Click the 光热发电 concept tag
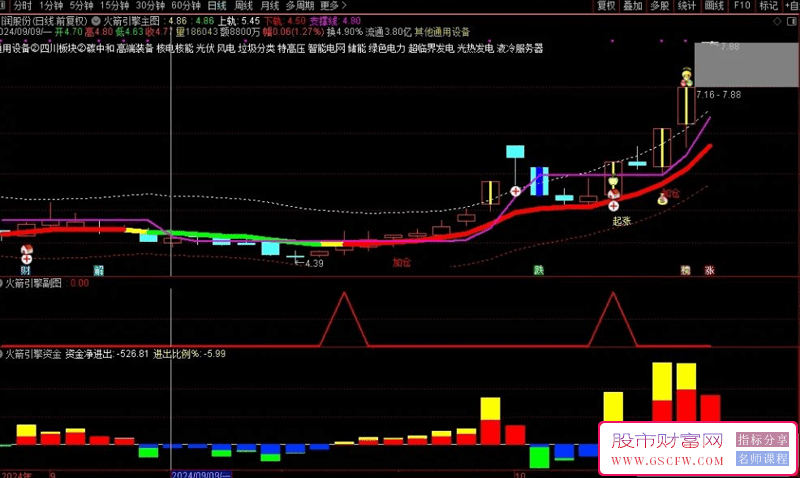 (475, 48)
